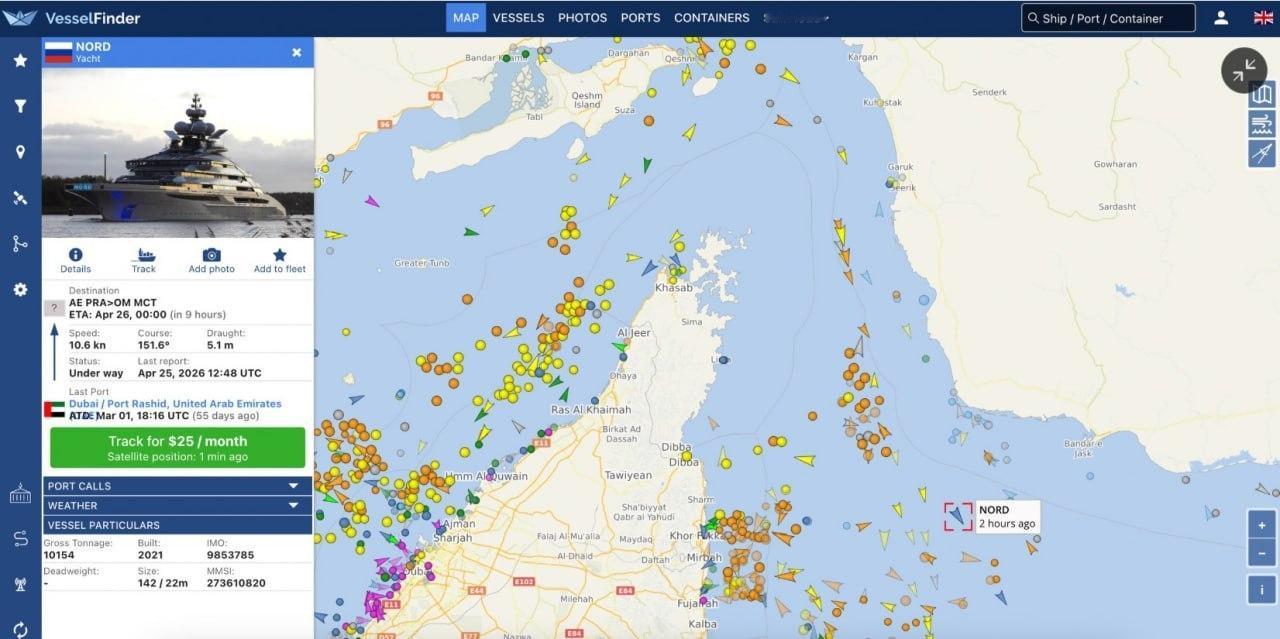Open the satellite icon in sidebar
Image resolution: width=1280 pixels, height=639 pixels.
20,198
